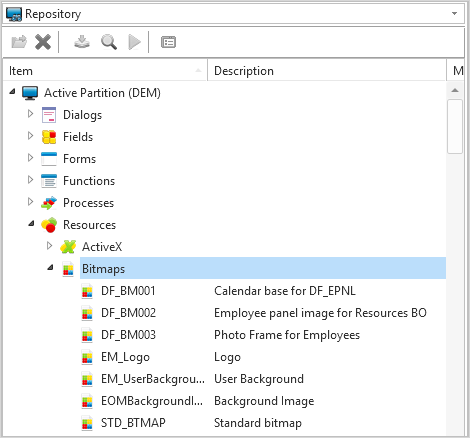Image resolution: width=470 pixels, height=438 pixels.
Task: Collapse the Bitmaps node
Action: pyautogui.click(x=50, y=267)
